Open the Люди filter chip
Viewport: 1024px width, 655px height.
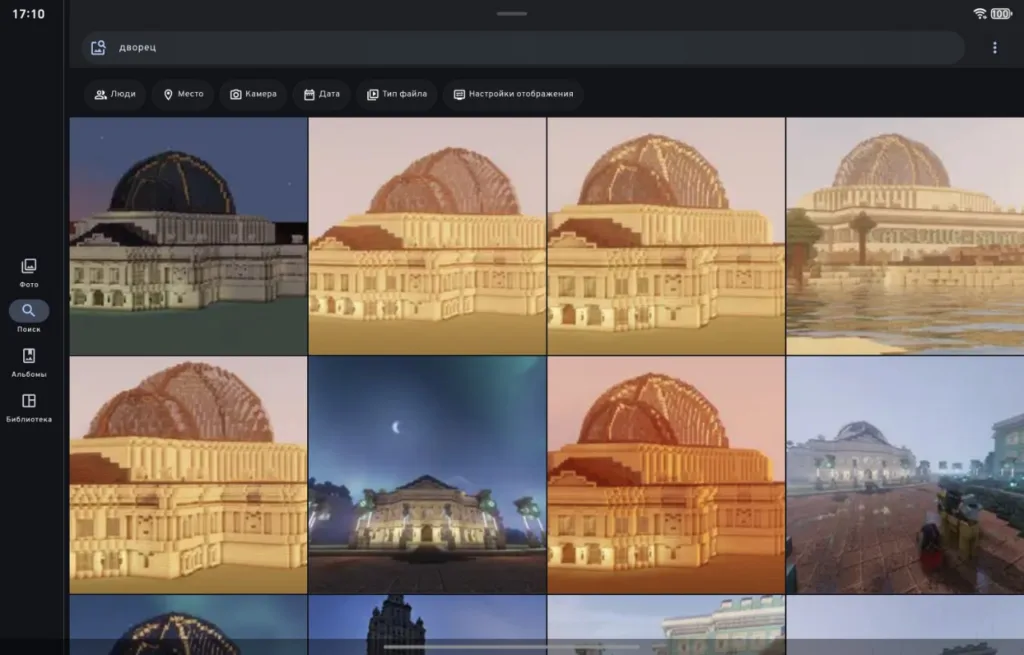click(115, 94)
